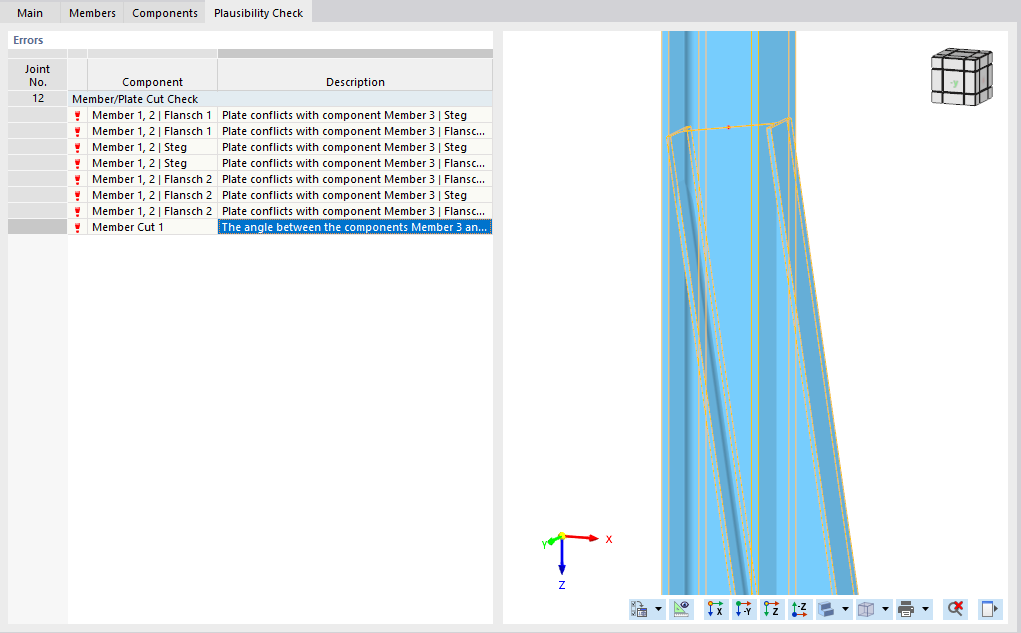
Task: Open the display options dropdown arrow
Action: [658, 609]
